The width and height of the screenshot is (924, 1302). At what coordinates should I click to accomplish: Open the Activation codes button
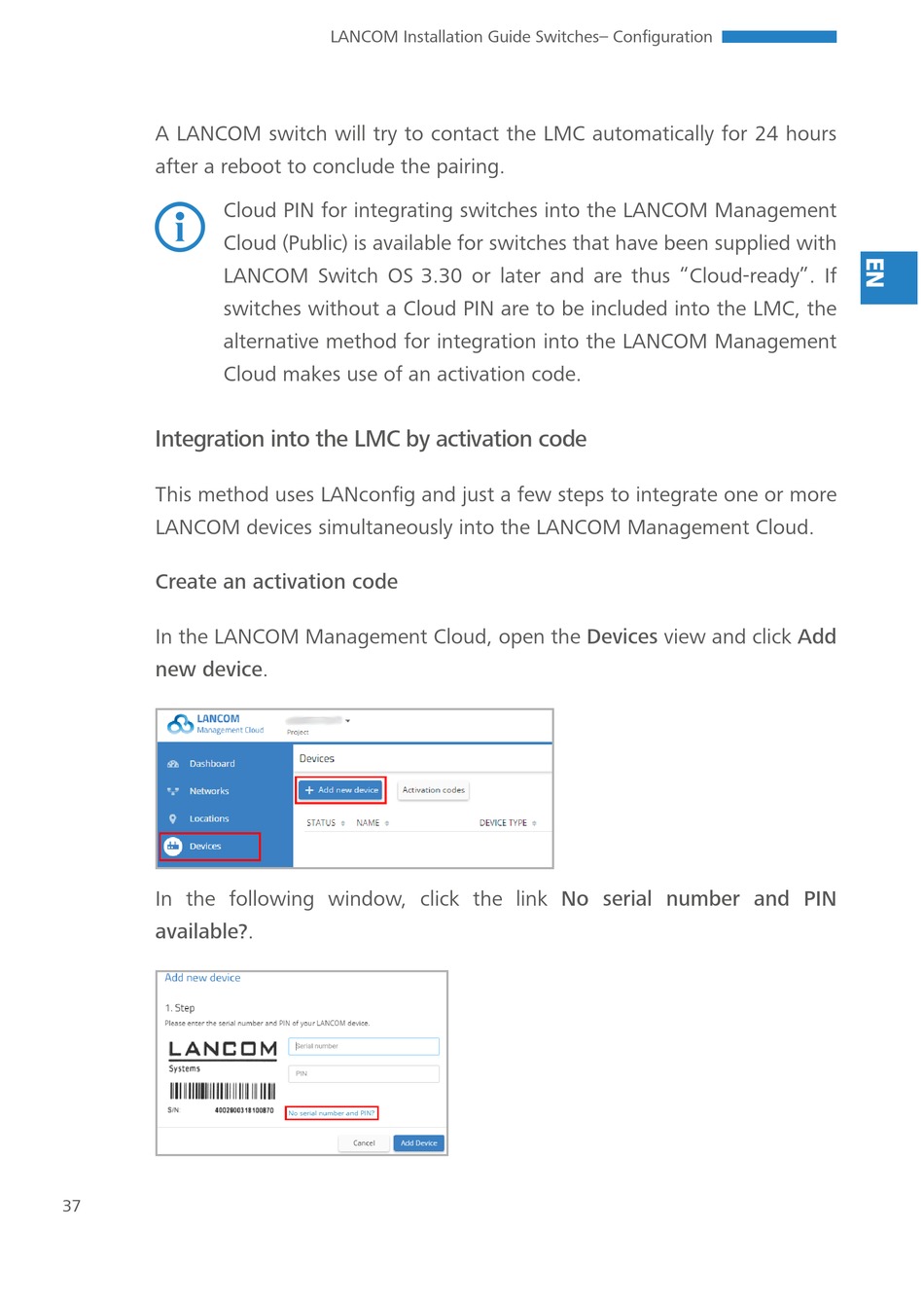coord(434,790)
